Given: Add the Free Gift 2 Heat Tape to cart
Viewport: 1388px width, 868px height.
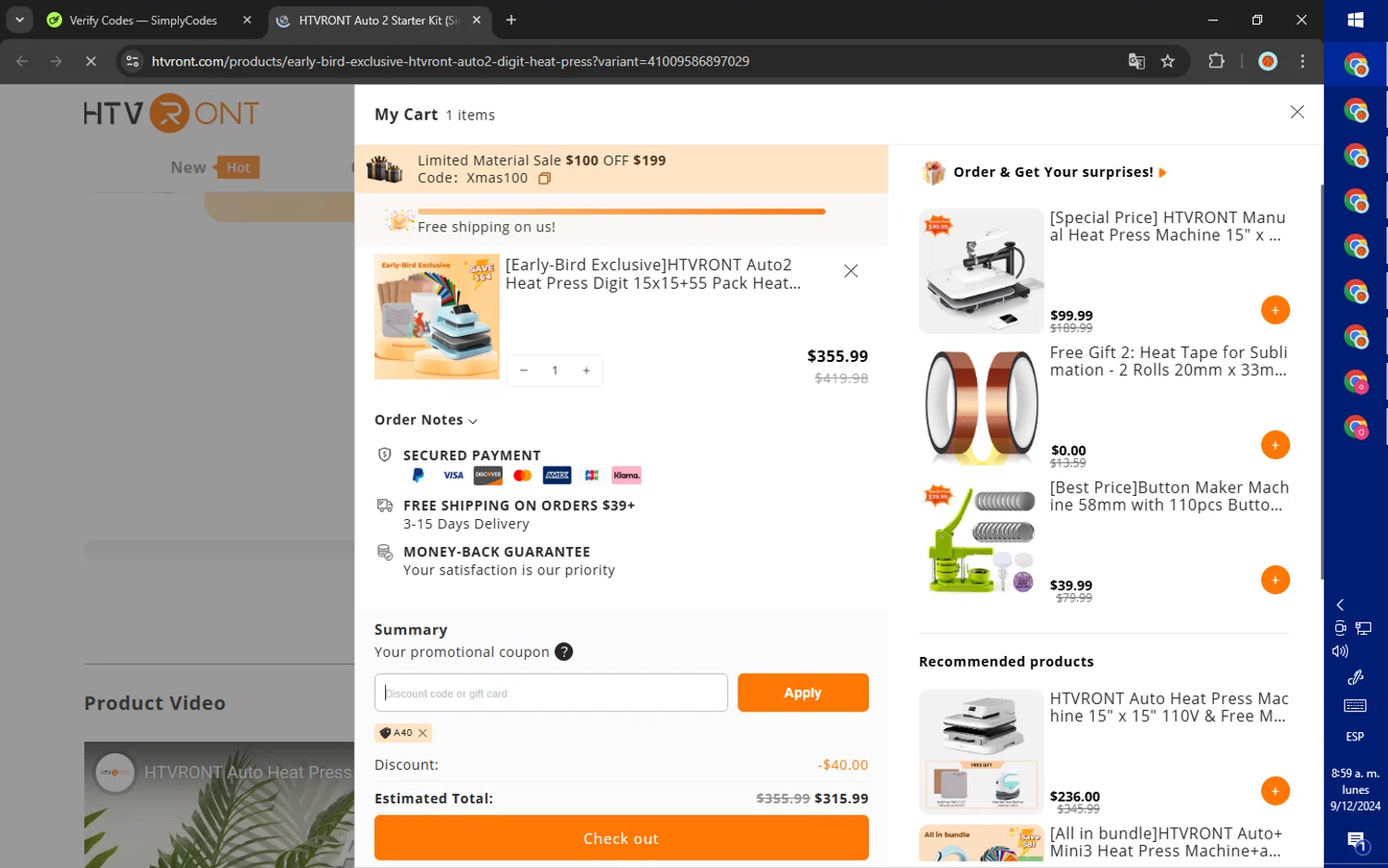Looking at the screenshot, I should 1274,445.
